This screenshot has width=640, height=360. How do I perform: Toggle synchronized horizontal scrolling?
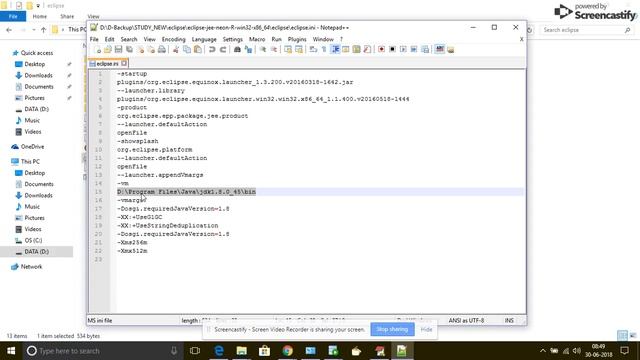pyautogui.click(x=299, y=49)
